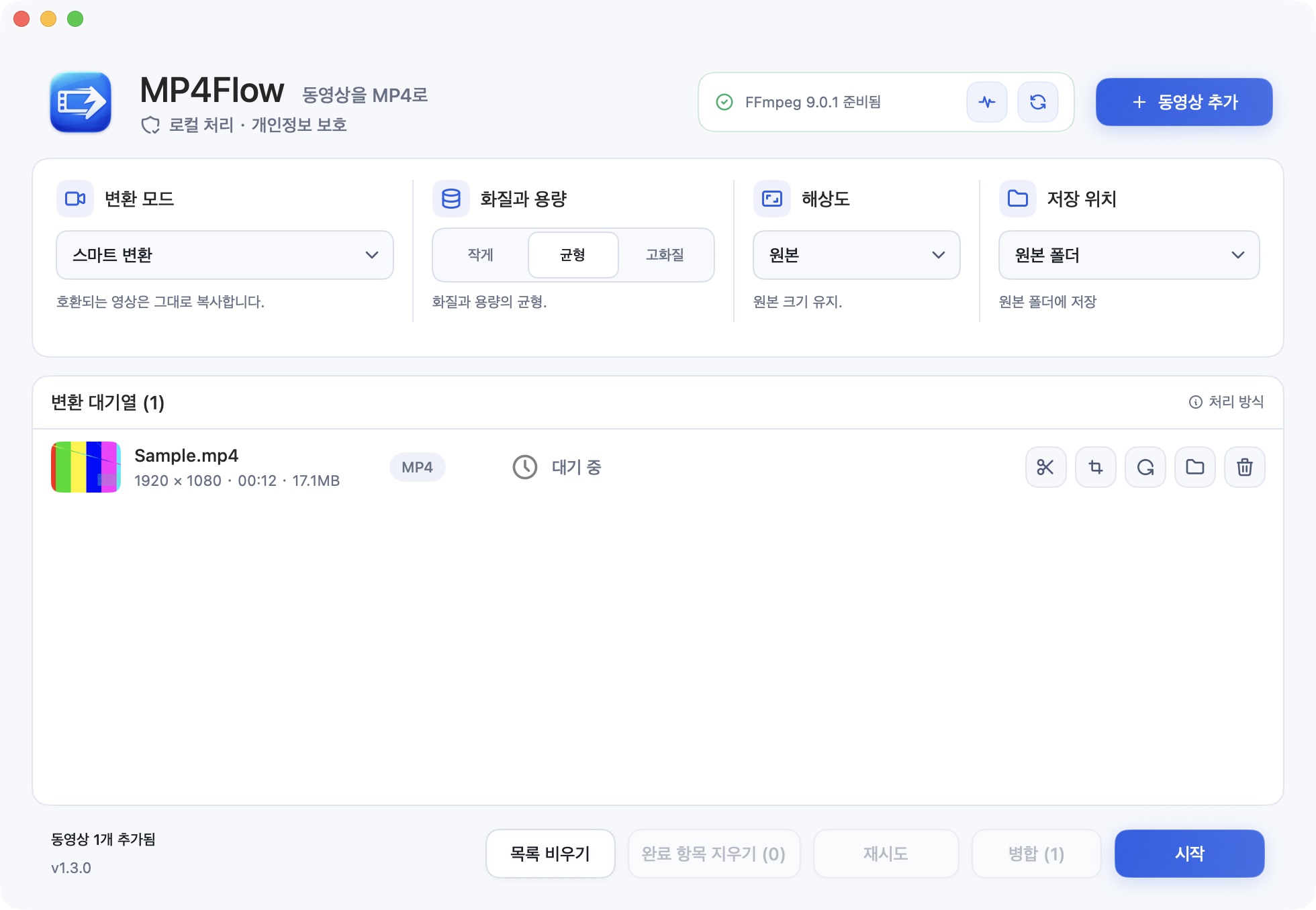Click the resolution icon beside 해상도

(x=772, y=199)
